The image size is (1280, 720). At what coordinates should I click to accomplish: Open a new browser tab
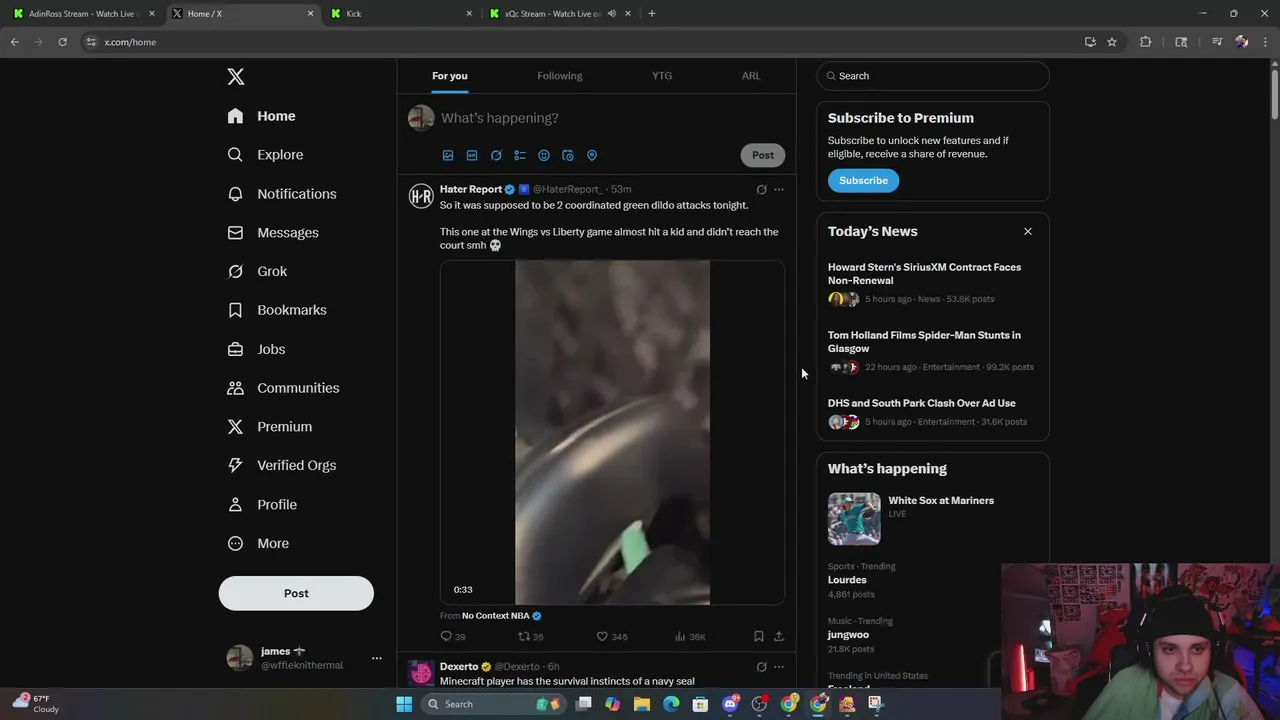click(x=651, y=14)
